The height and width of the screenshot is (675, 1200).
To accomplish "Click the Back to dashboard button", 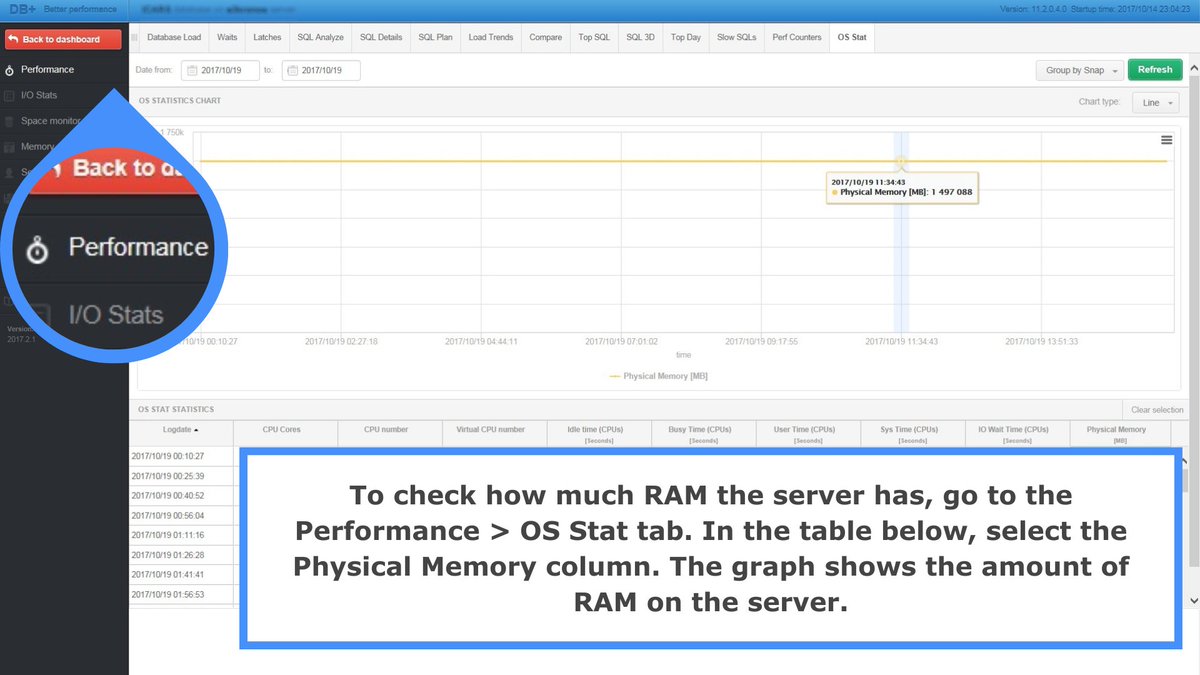I will pyautogui.click(x=63, y=39).
